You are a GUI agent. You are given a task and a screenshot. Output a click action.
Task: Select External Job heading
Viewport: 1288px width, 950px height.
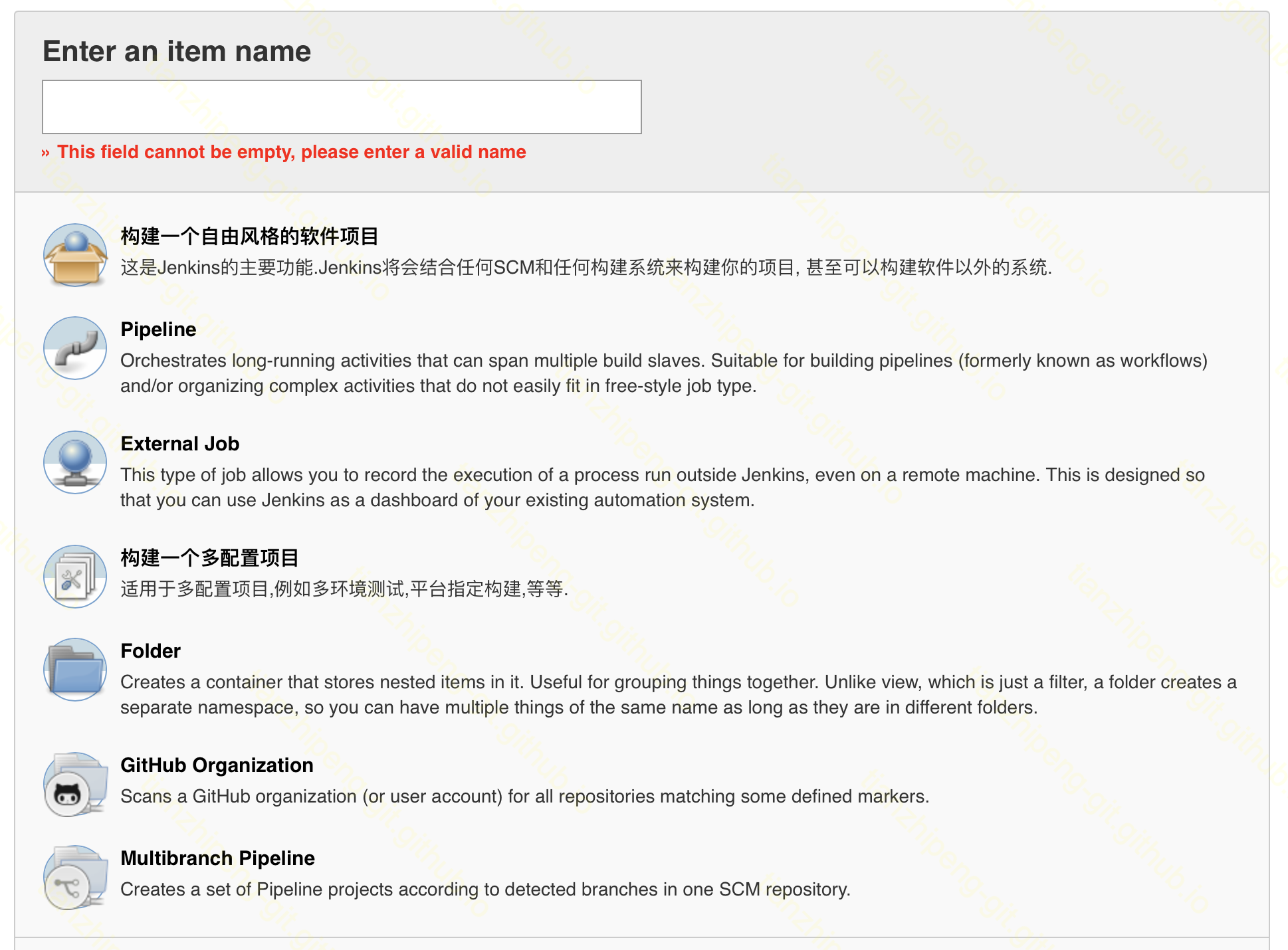(x=179, y=444)
